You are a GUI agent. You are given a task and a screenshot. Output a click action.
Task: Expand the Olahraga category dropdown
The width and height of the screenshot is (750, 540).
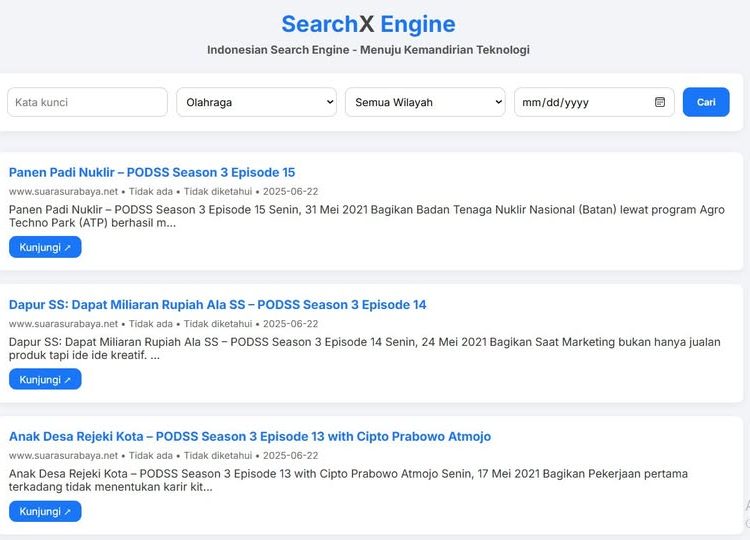click(256, 102)
